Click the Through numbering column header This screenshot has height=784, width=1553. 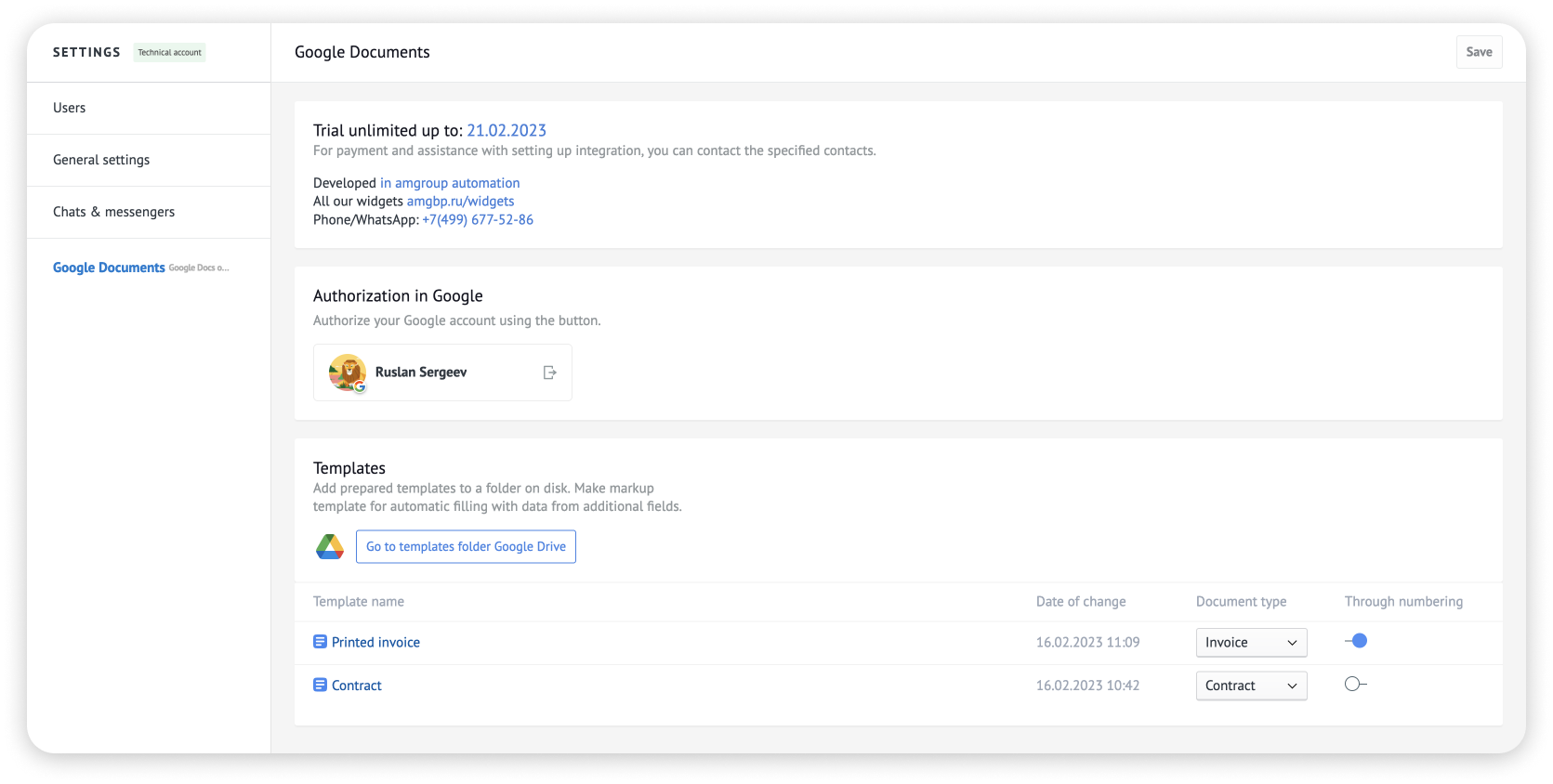click(x=1403, y=602)
